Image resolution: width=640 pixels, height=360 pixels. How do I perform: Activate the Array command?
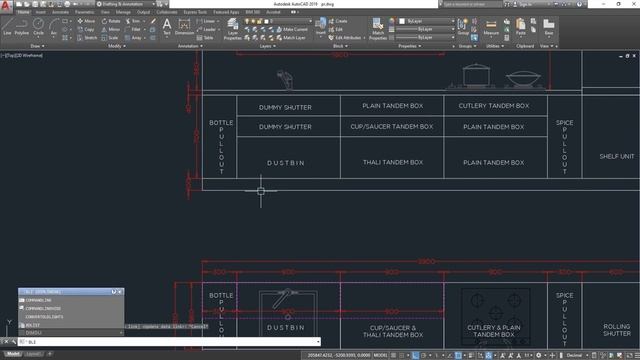pyautogui.click(x=134, y=38)
